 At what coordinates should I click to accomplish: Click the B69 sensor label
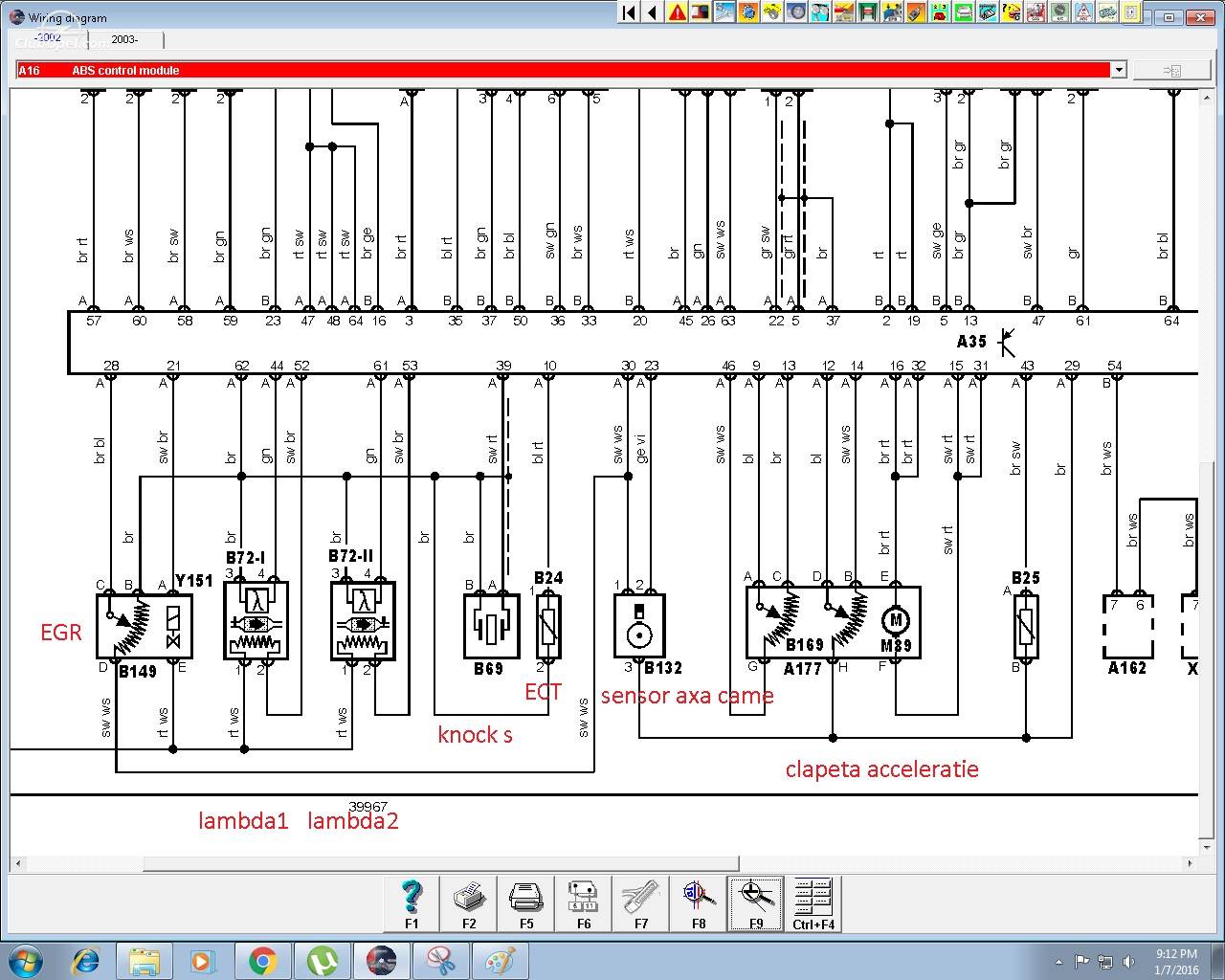[488, 668]
